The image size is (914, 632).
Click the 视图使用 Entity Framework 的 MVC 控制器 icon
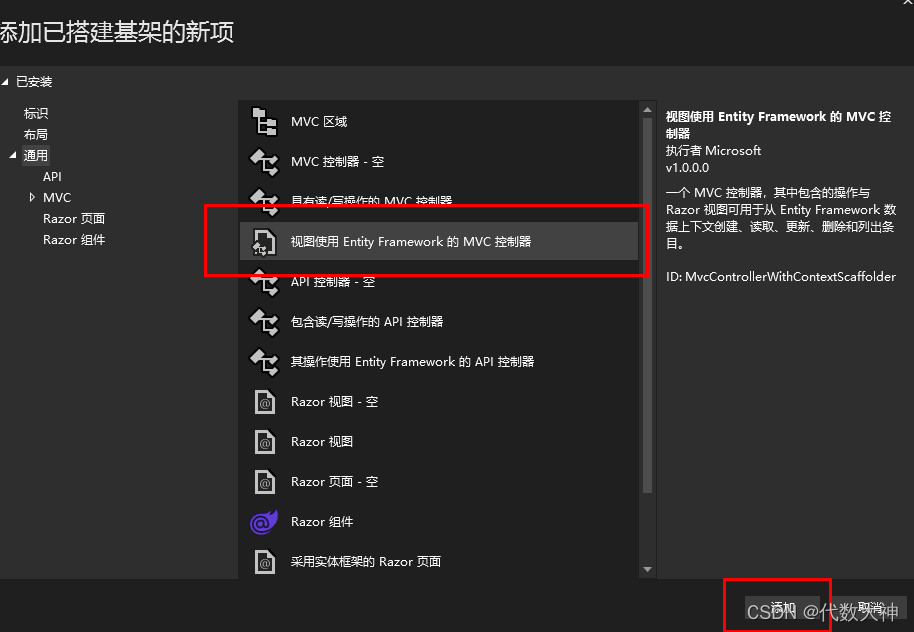pos(265,241)
